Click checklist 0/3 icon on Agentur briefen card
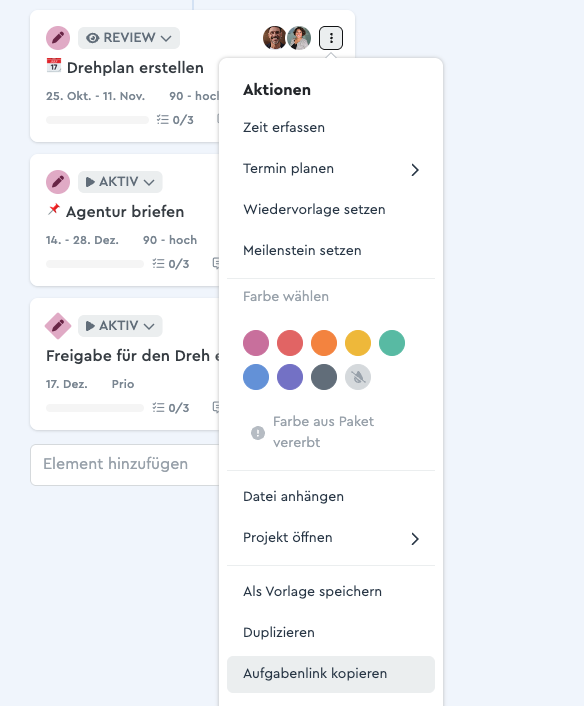The height and width of the screenshot is (706, 584). tap(158, 264)
